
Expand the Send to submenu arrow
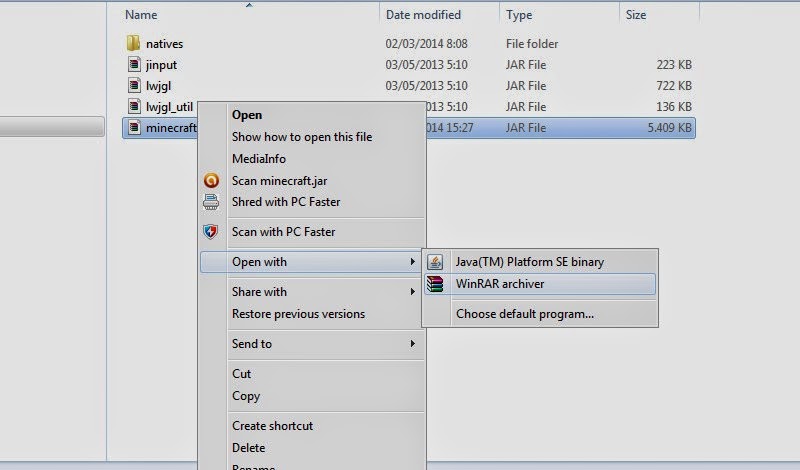pyautogui.click(x=412, y=343)
